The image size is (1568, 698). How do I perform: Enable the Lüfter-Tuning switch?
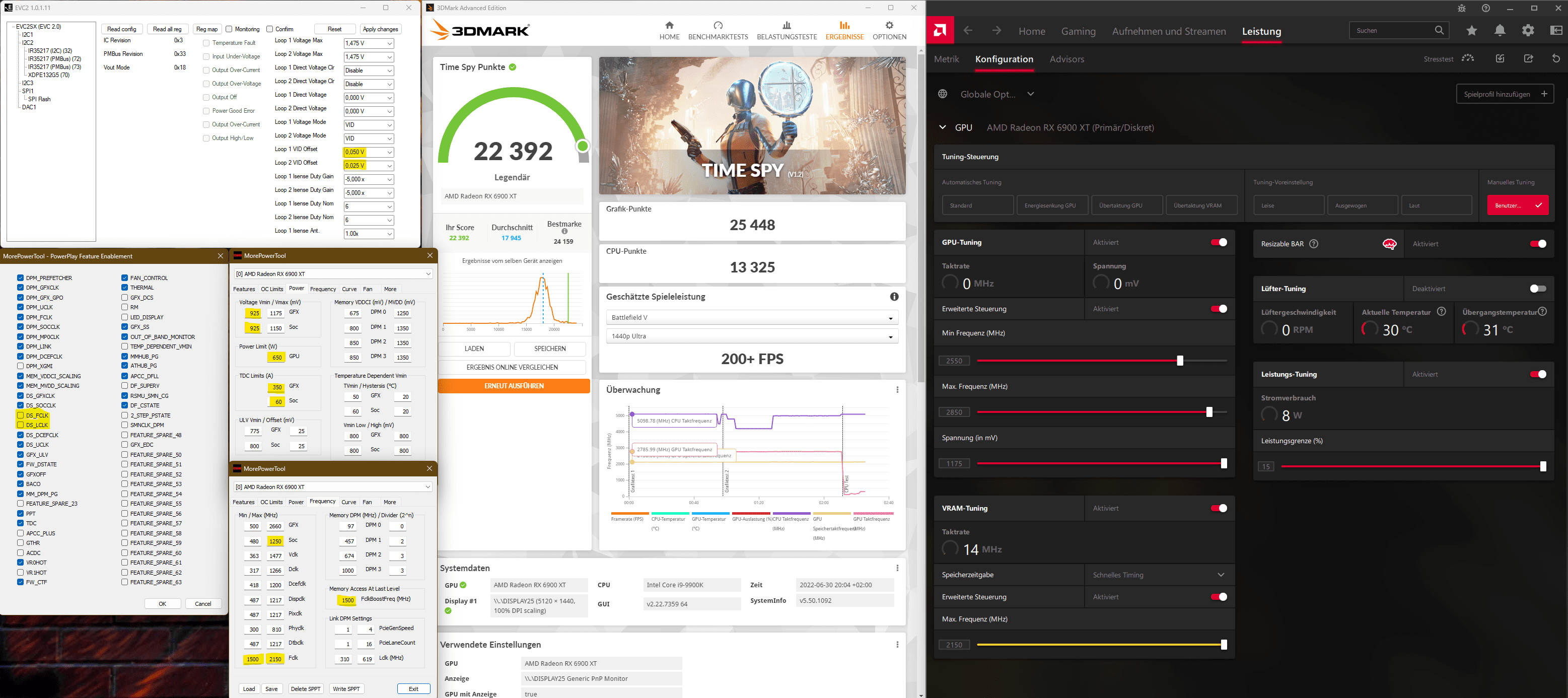click(x=1538, y=289)
